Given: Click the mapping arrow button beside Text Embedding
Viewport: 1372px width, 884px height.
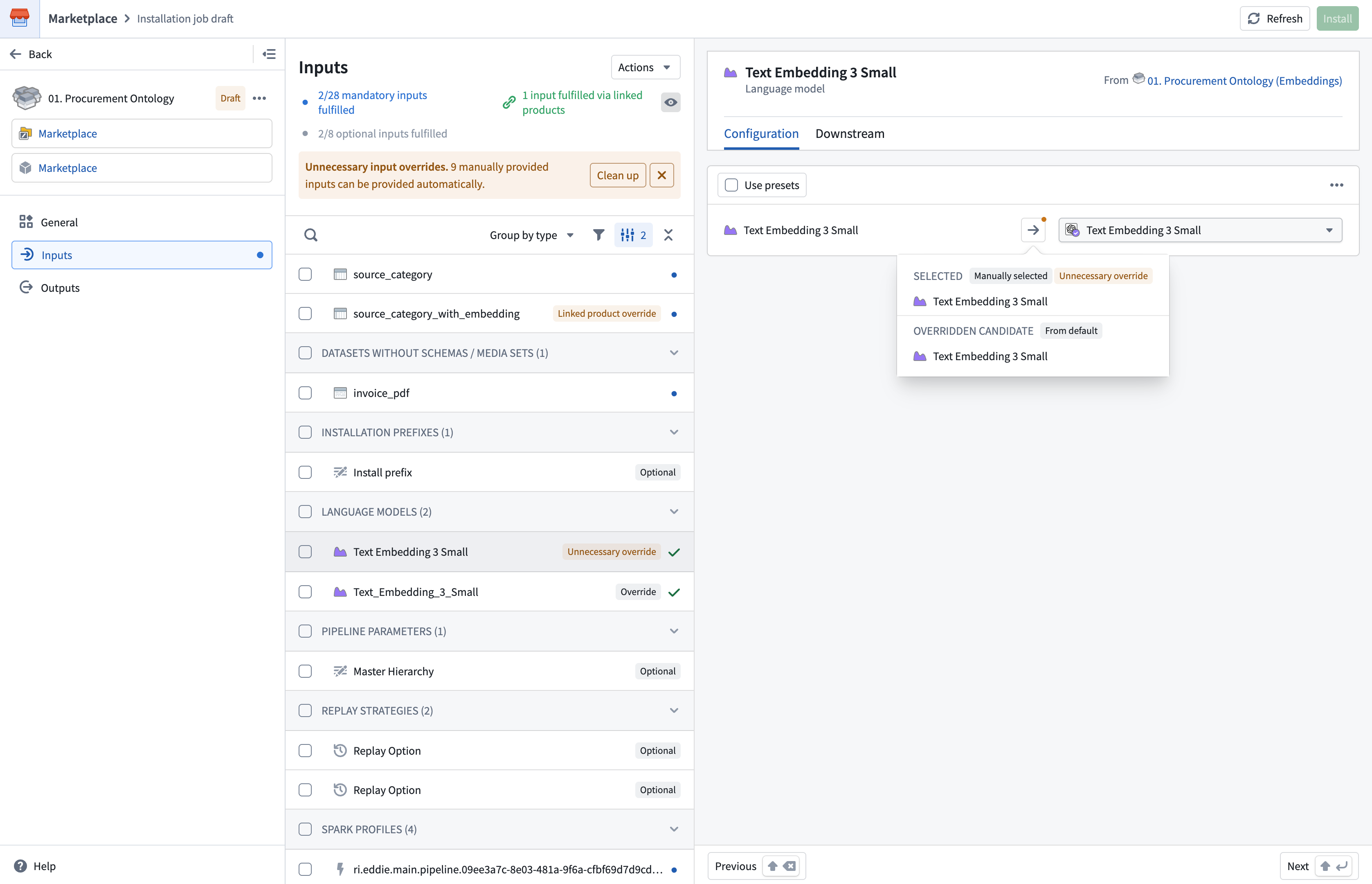Looking at the screenshot, I should [x=1033, y=230].
